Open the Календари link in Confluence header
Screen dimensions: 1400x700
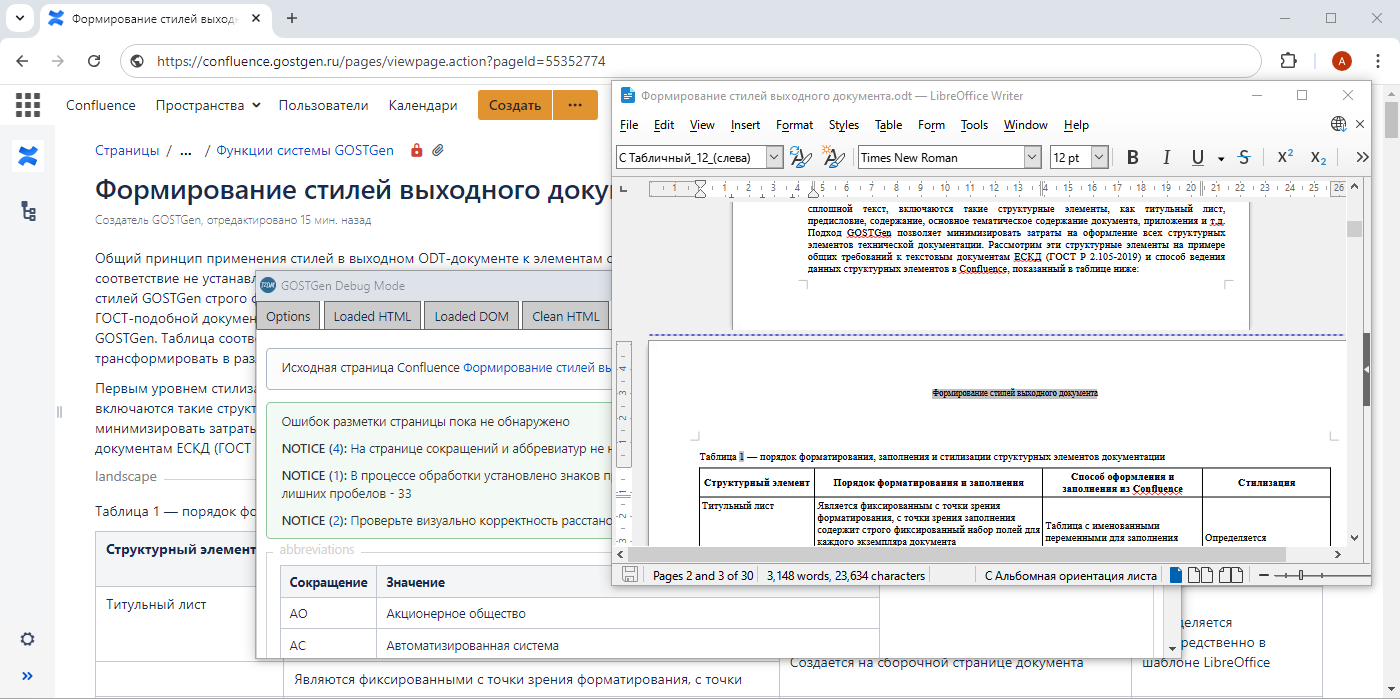[x=423, y=105]
